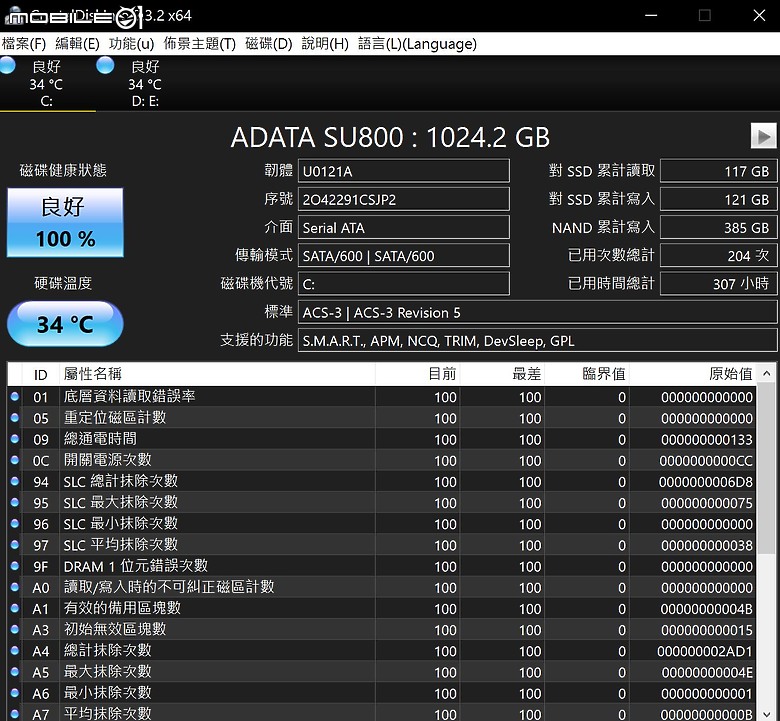Click the total host reads value 117 GB
Image resolution: width=780 pixels, height=721 pixels.
[x=718, y=171]
